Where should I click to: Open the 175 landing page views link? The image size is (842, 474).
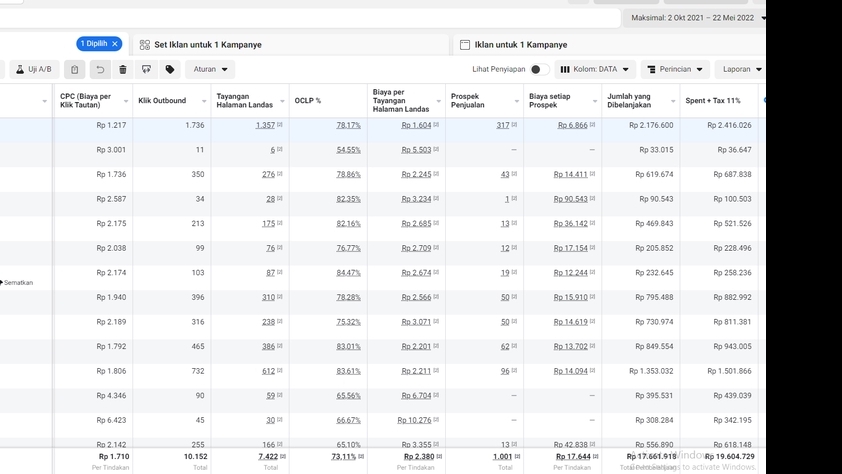click(268, 223)
